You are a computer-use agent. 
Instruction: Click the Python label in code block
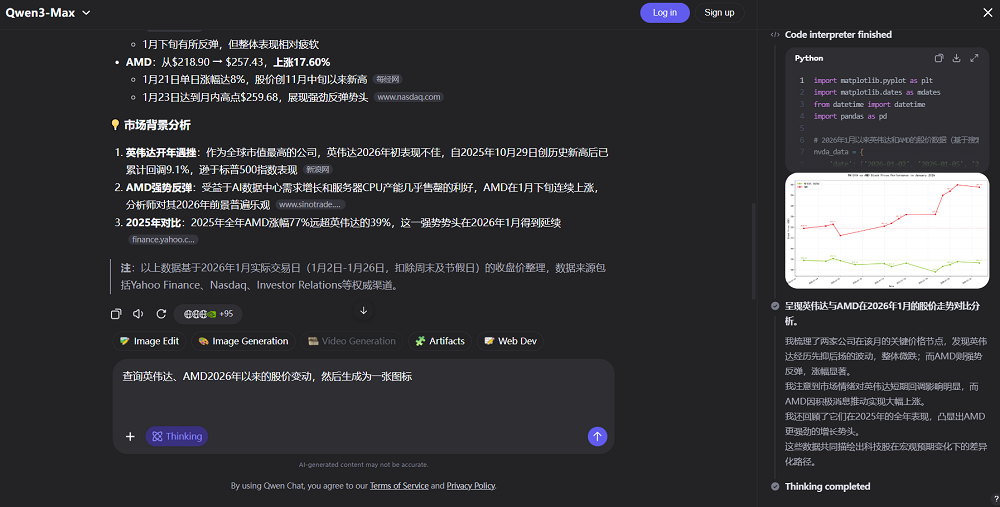pyautogui.click(x=809, y=58)
